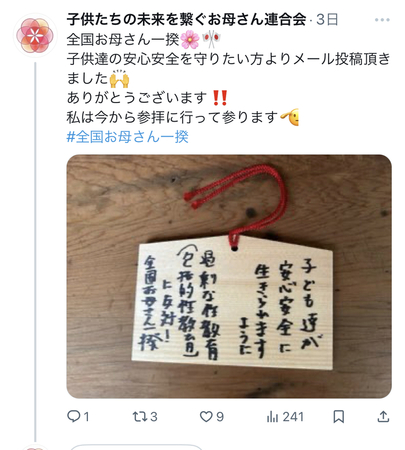Click the retweet count number 3
This screenshot has width=405, height=450.
click(153, 417)
